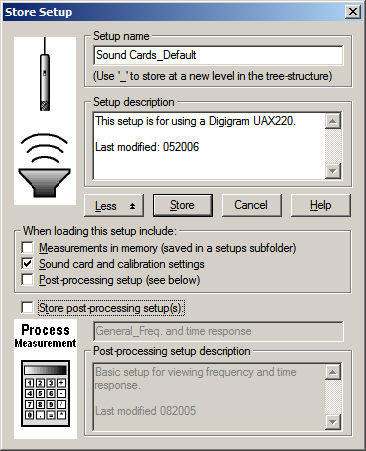The width and height of the screenshot is (366, 451).
Task: Click inside the Setup description text area
Action: [x=209, y=146]
